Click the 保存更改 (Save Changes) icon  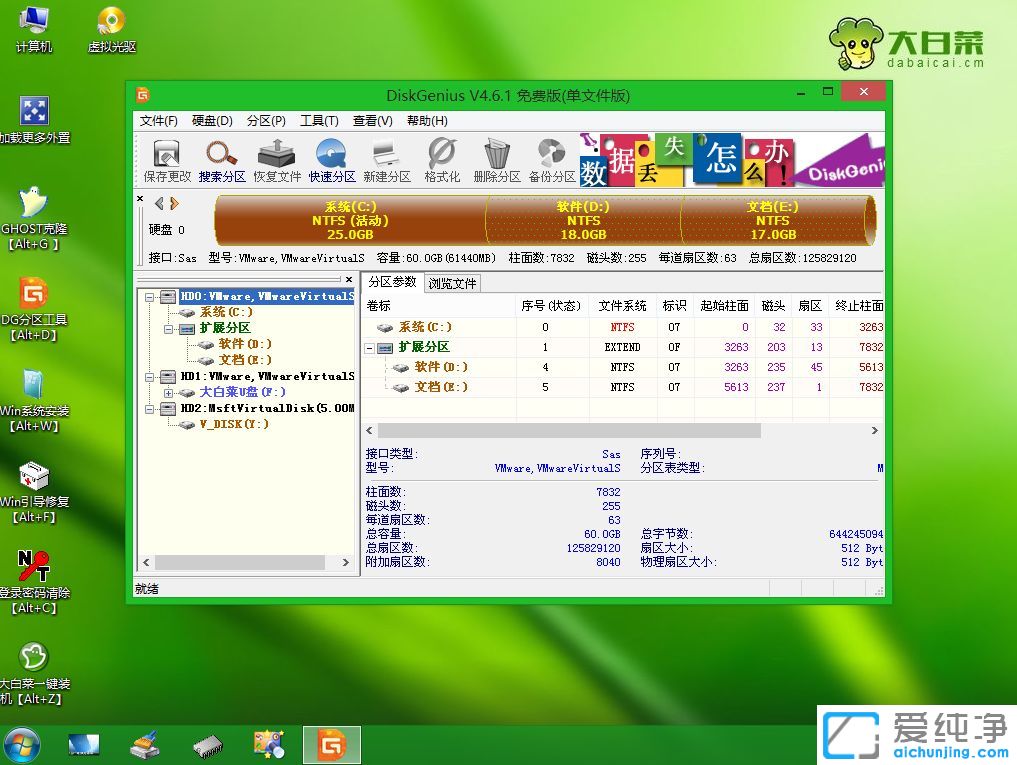point(166,158)
